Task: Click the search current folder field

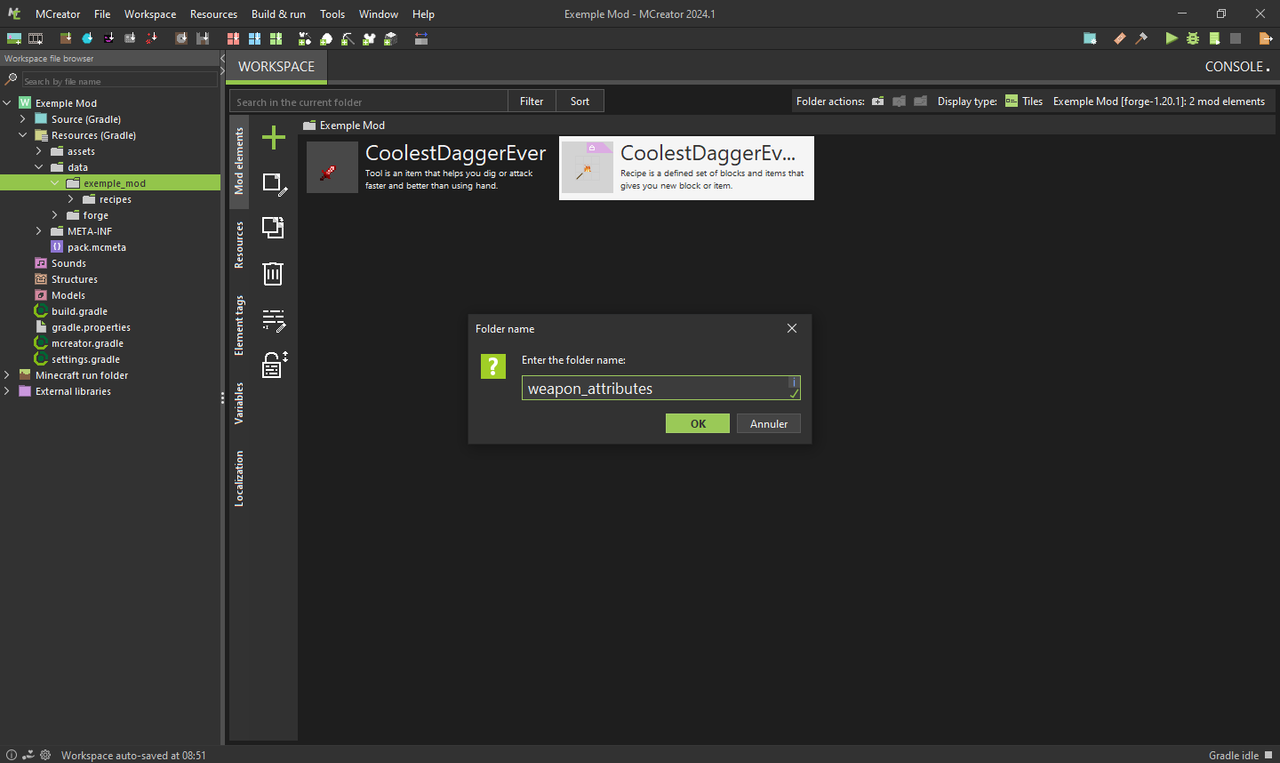Action: 368,101
